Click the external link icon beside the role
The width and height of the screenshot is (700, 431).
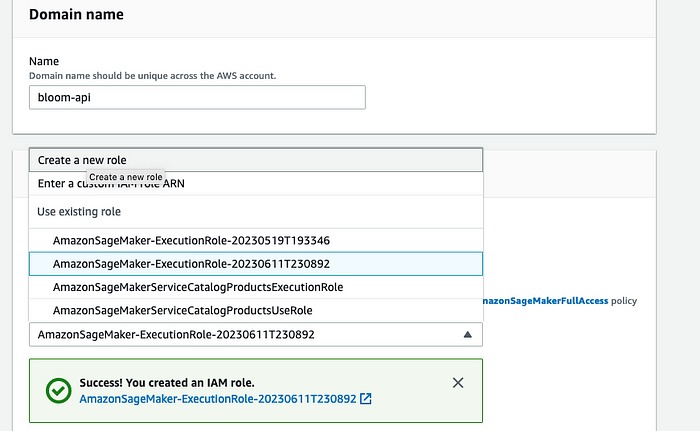pyautogui.click(x=366, y=399)
